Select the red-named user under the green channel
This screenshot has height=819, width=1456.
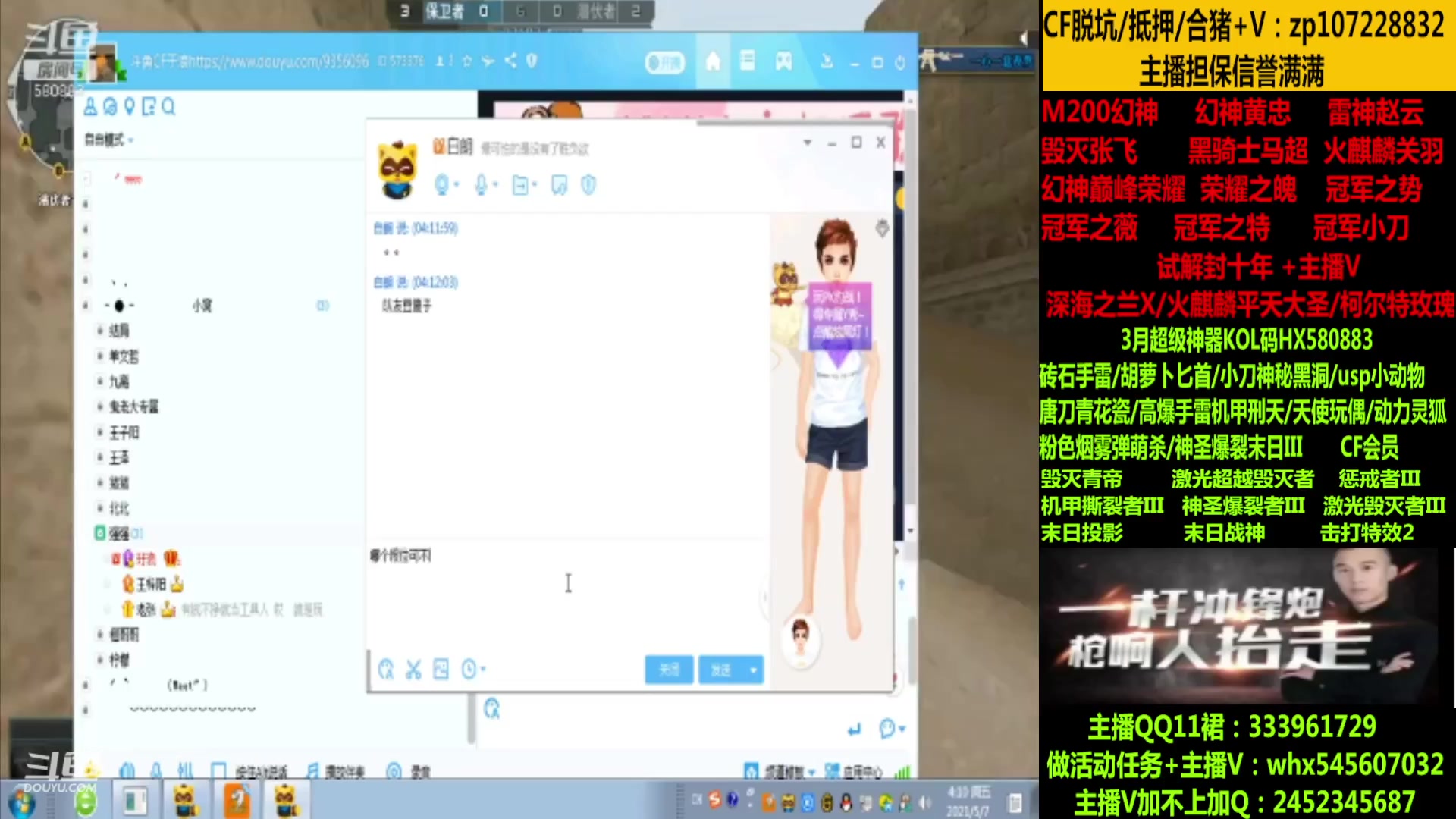tap(146, 559)
